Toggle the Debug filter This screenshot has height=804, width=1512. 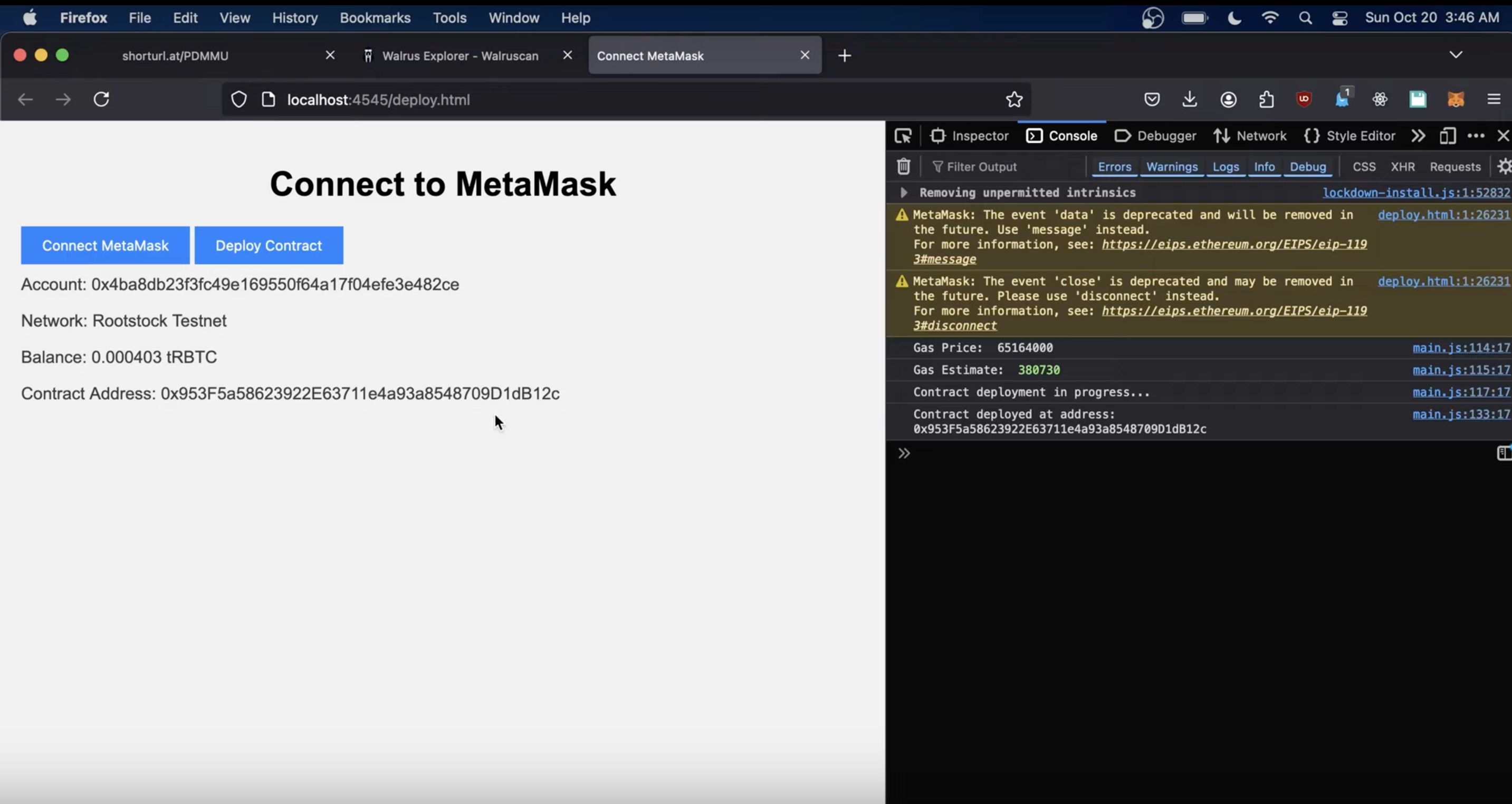coord(1307,167)
